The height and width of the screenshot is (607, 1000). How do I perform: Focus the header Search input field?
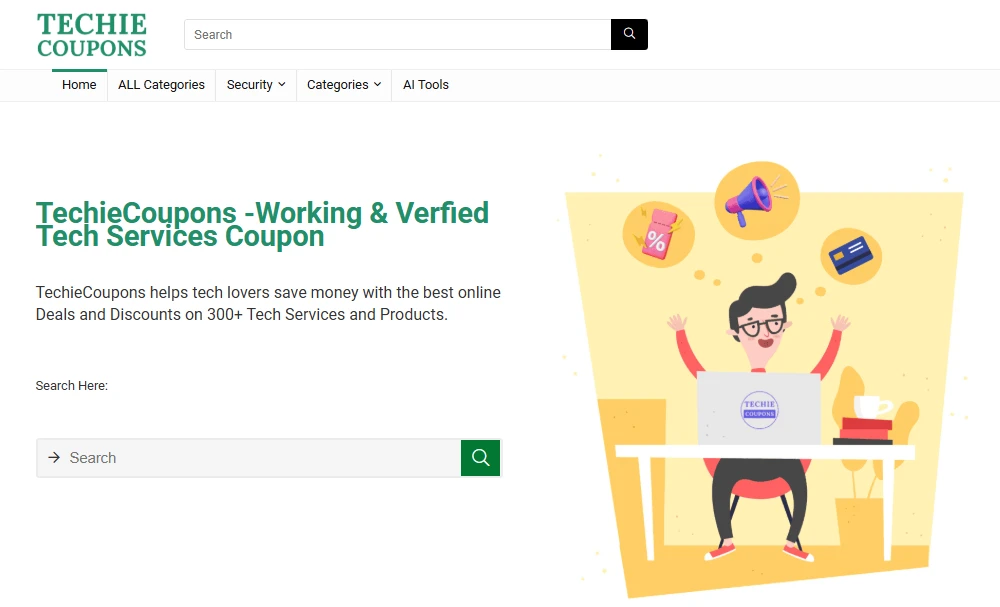[x=397, y=34]
